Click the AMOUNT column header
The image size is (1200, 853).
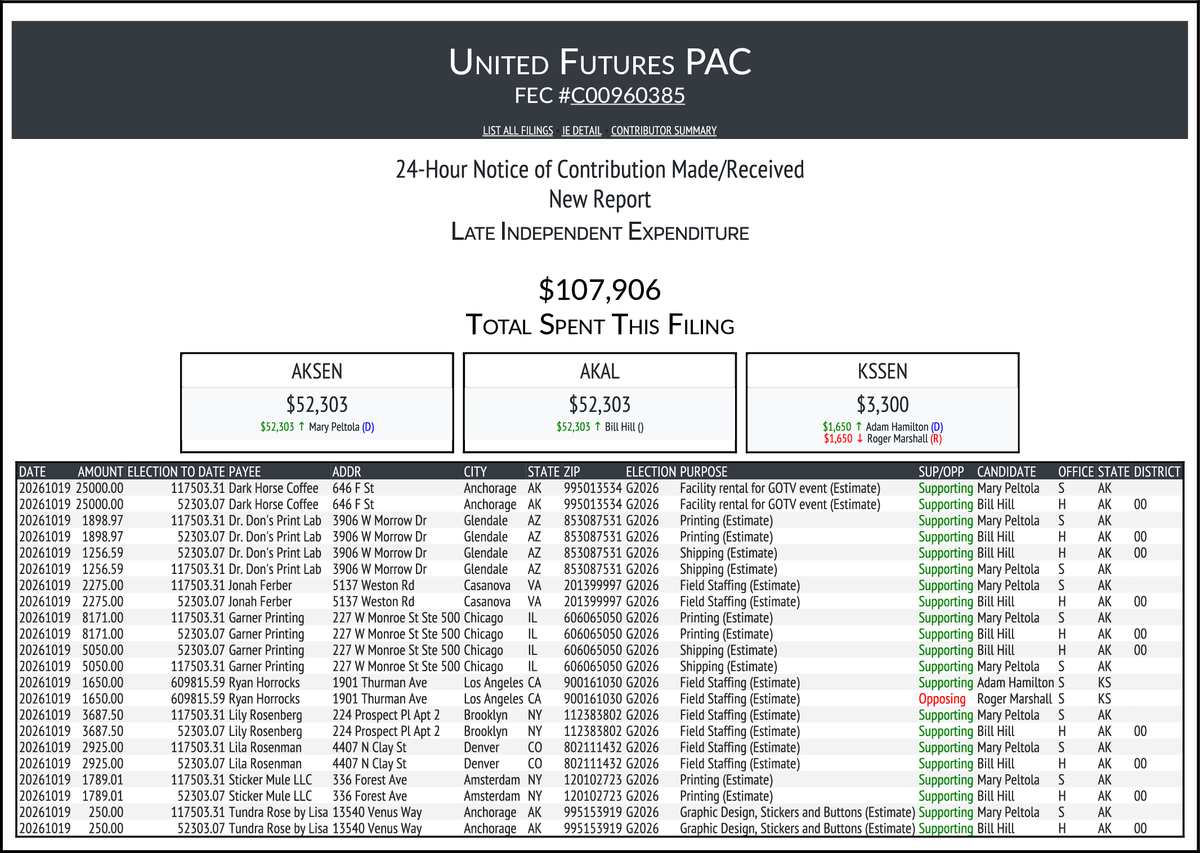[x=100, y=472]
